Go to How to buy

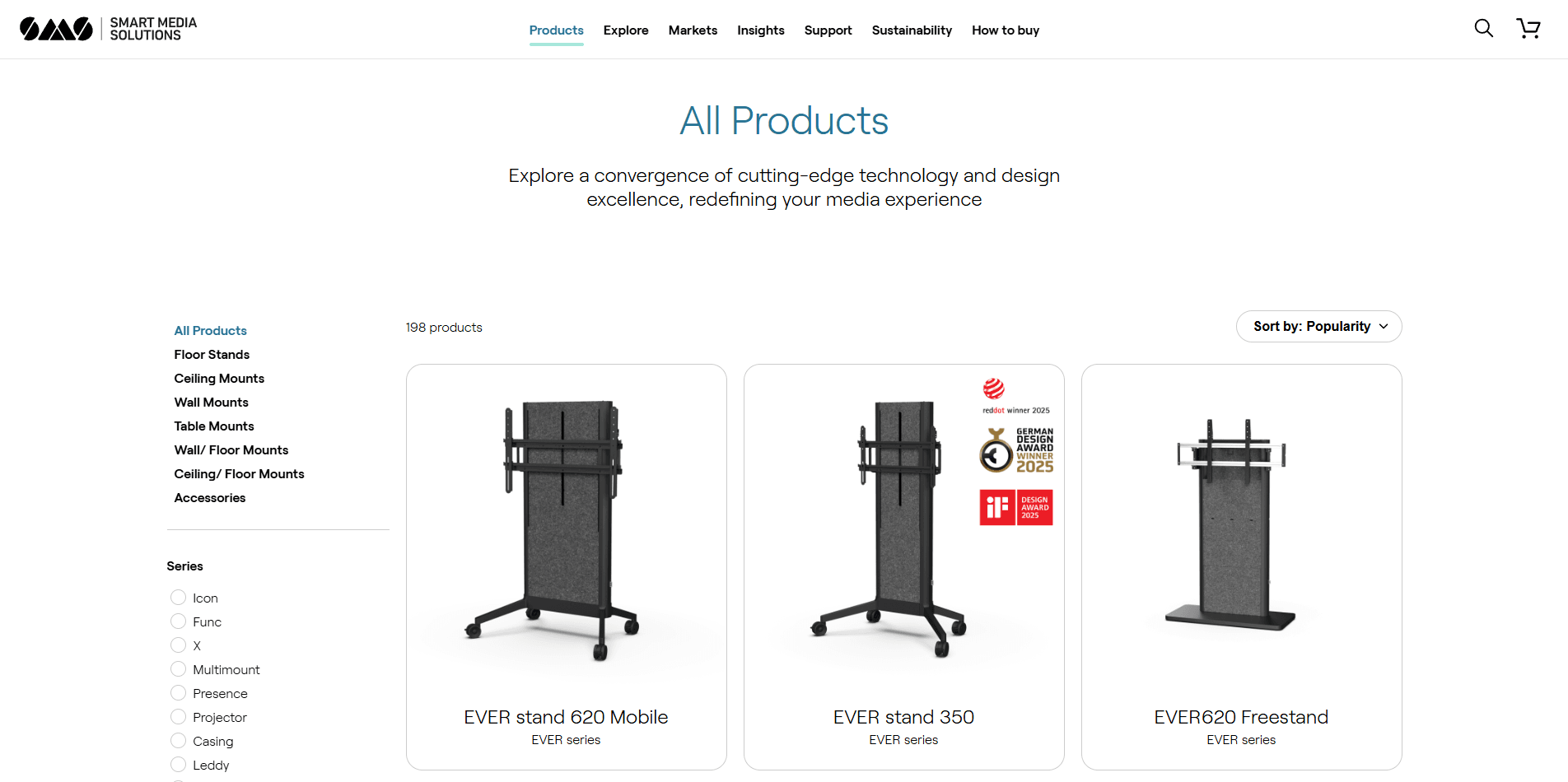(x=1006, y=30)
